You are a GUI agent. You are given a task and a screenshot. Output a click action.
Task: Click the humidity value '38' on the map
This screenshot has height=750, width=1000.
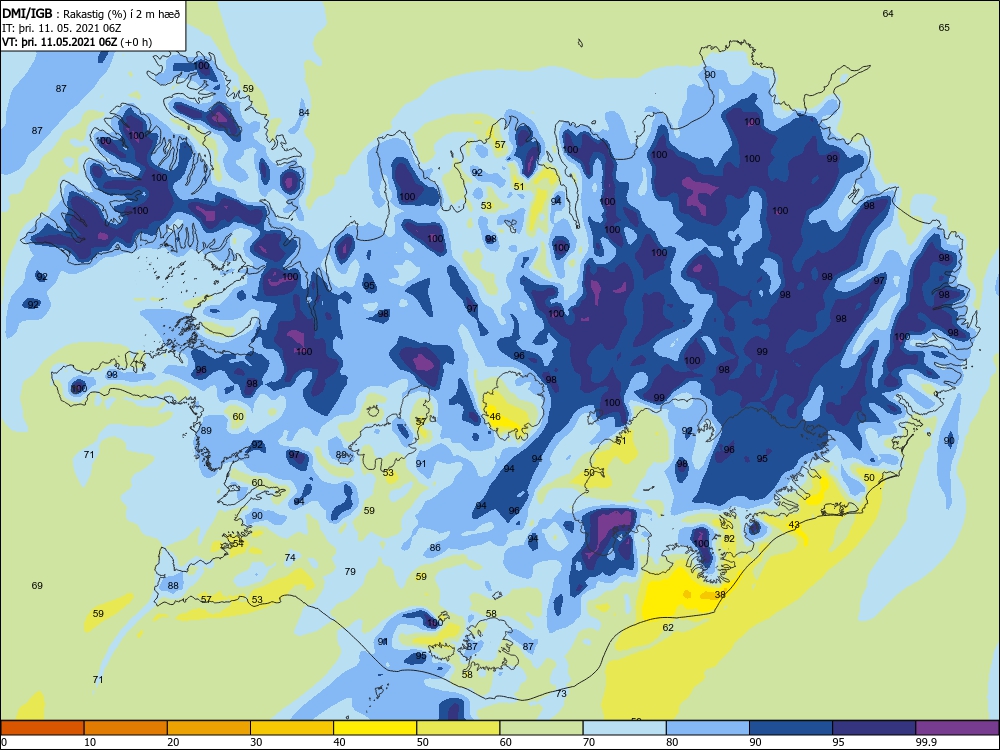point(720,594)
